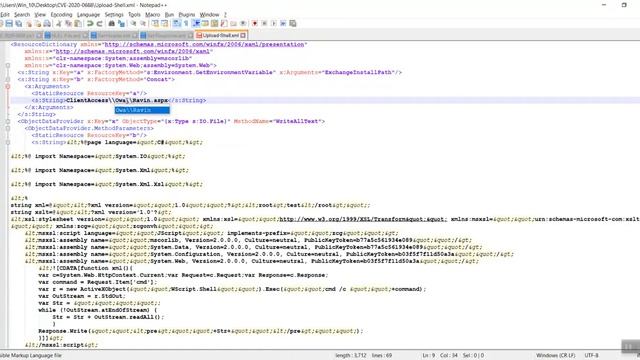Click Save Recorded Macro icon
Image resolution: width=640 pixels, height=360 pixels.
point(293,24)
